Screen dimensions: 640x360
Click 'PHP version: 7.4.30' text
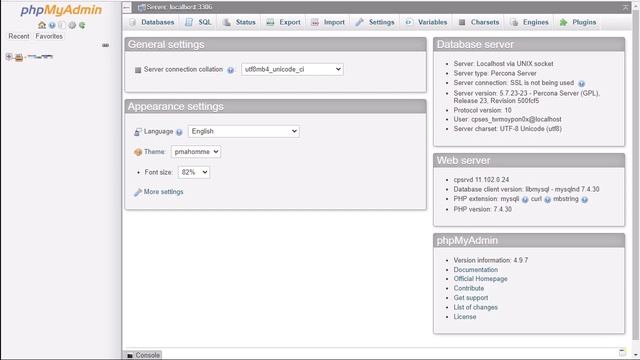482,209
